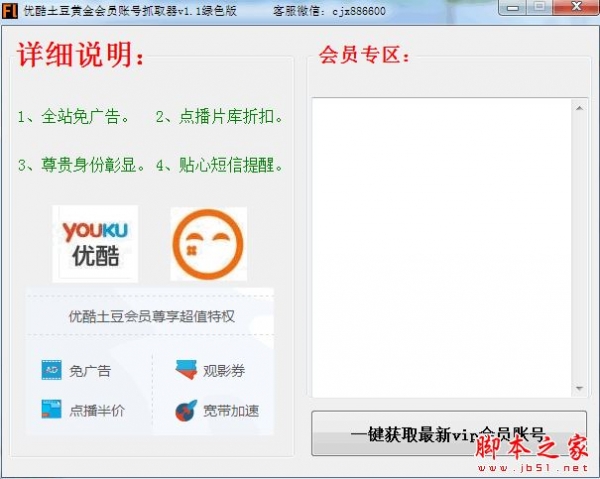Screen dimensions: 600x479
Task: Click the 优酷土豆会员尊享超值特权 banner text
Action: pos(152,316)
